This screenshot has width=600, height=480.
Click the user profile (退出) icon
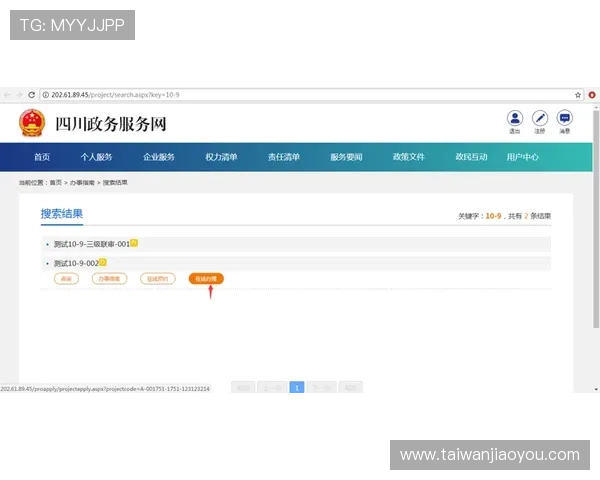[515, 118]
